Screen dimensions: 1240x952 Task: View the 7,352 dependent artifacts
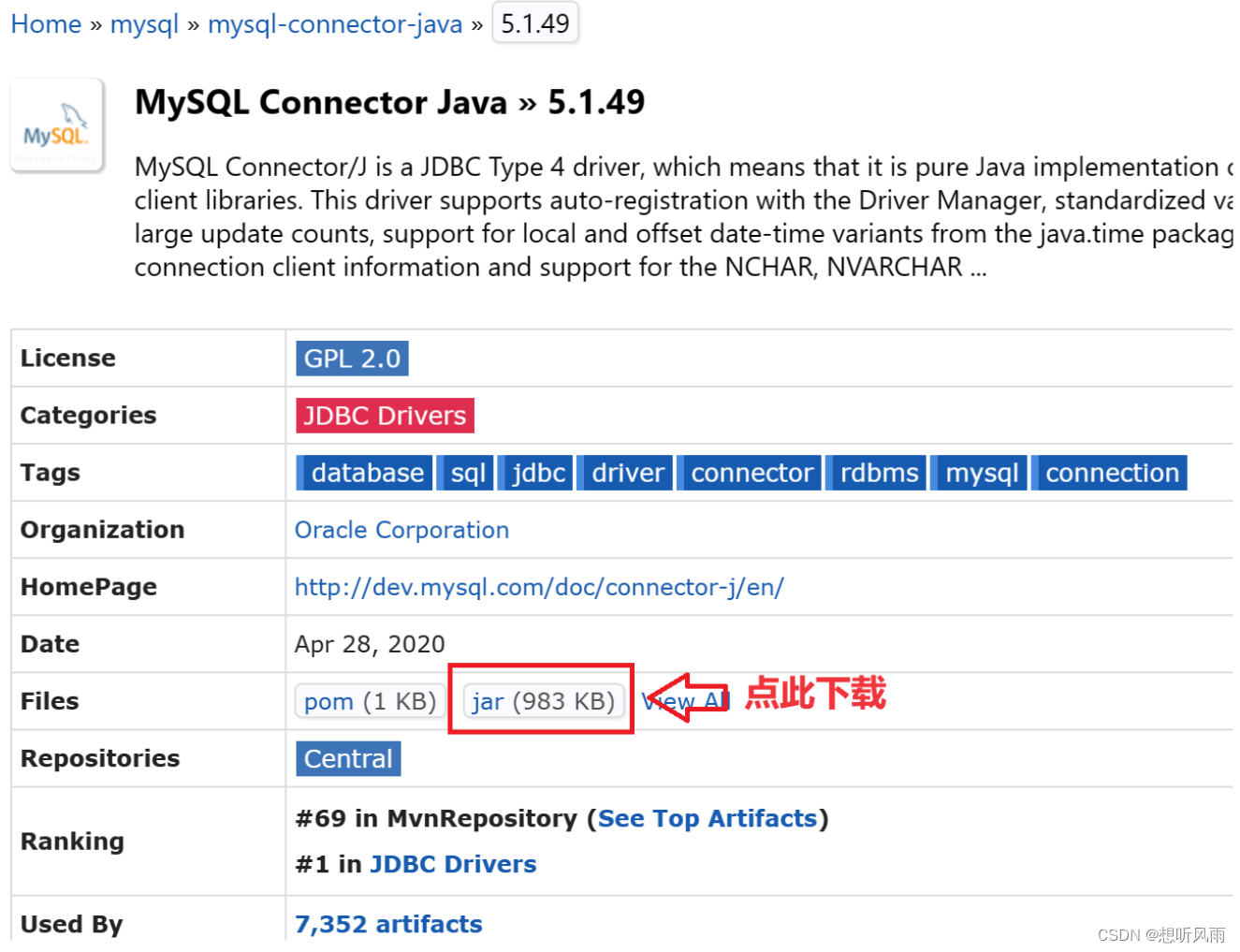tap(387, 924)
